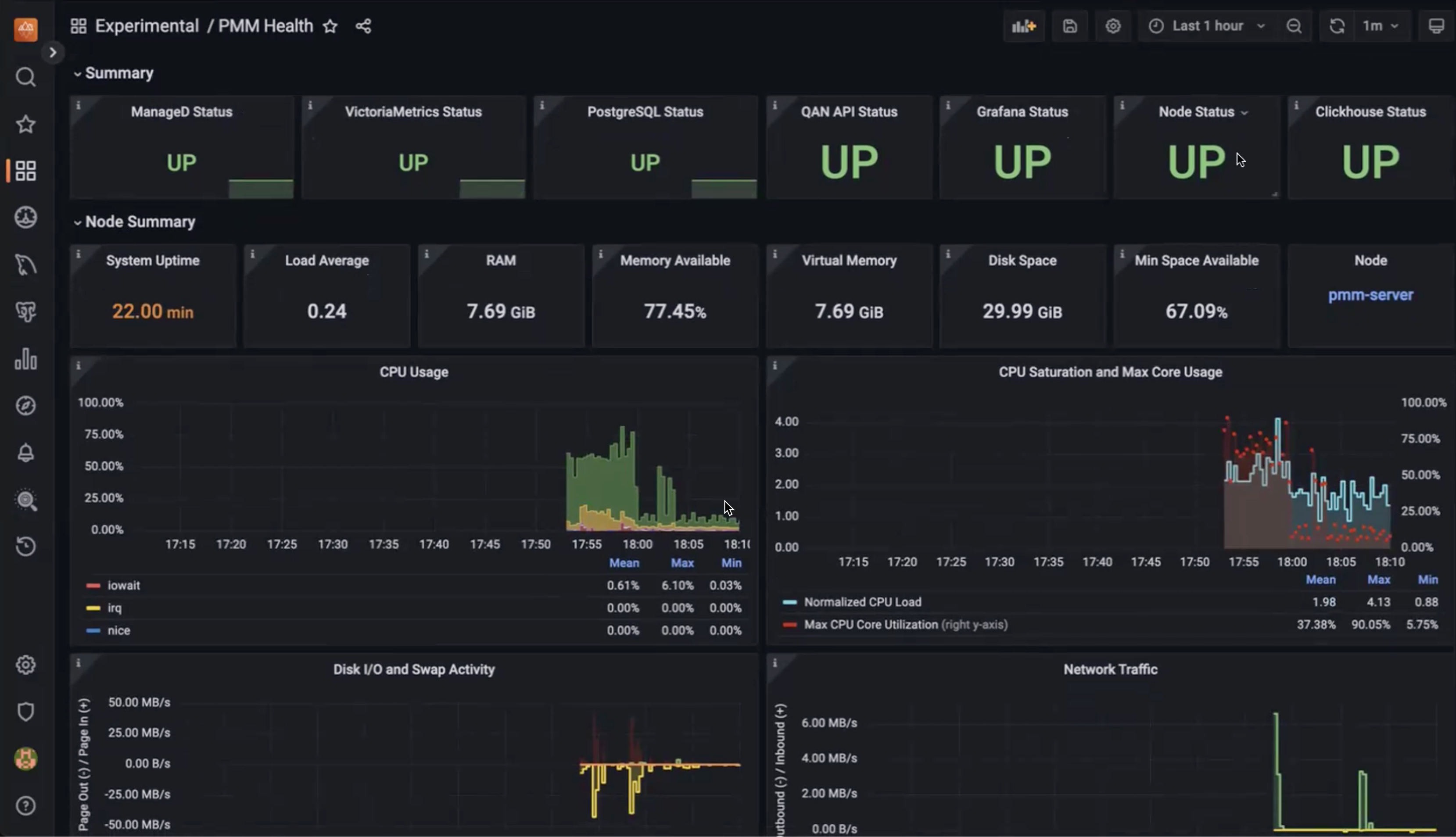Cycle view mode monitor icon
The width and height of the screenshot is (1456, 837).
click(1436, 26)
